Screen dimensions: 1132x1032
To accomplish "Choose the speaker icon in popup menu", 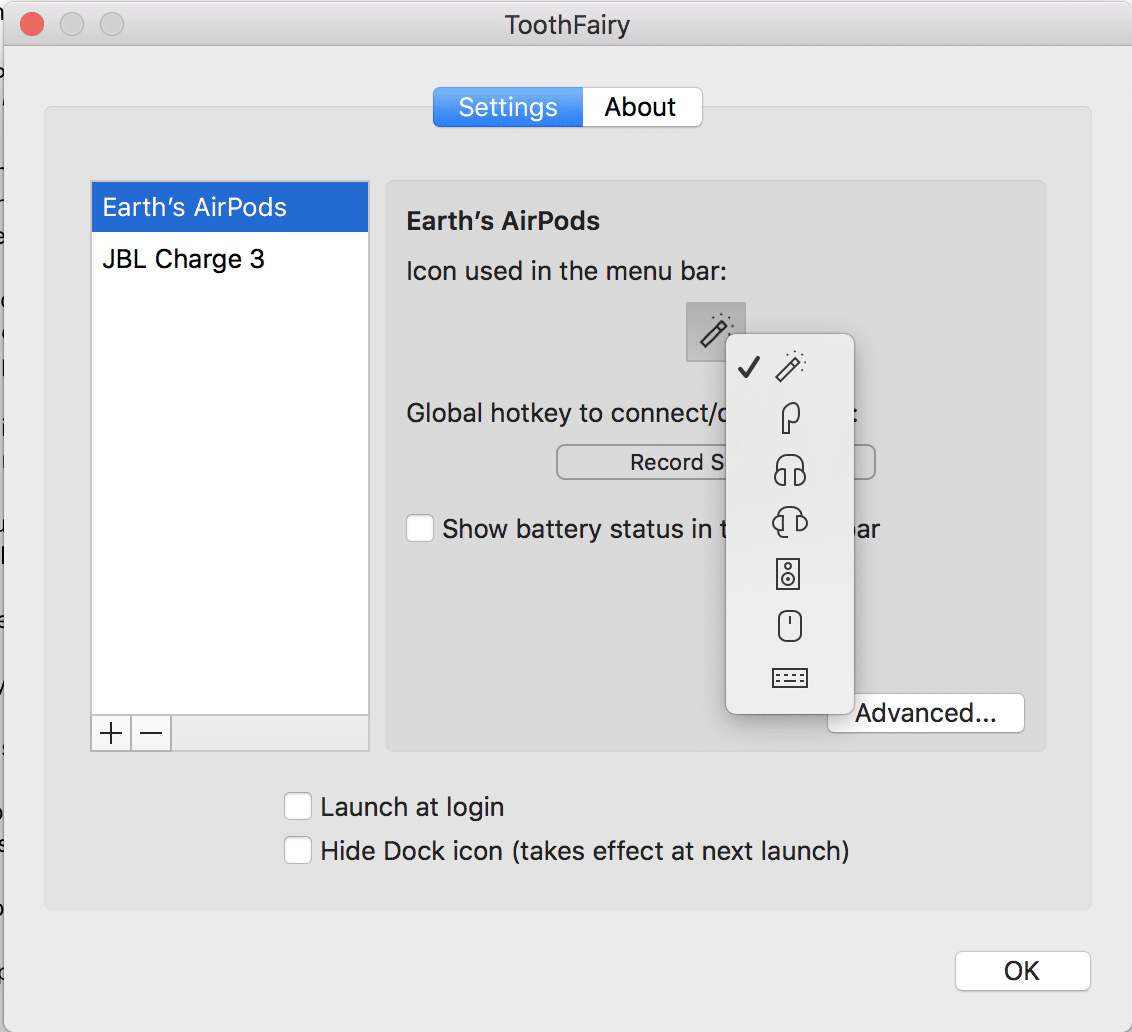I will point(790,574).
